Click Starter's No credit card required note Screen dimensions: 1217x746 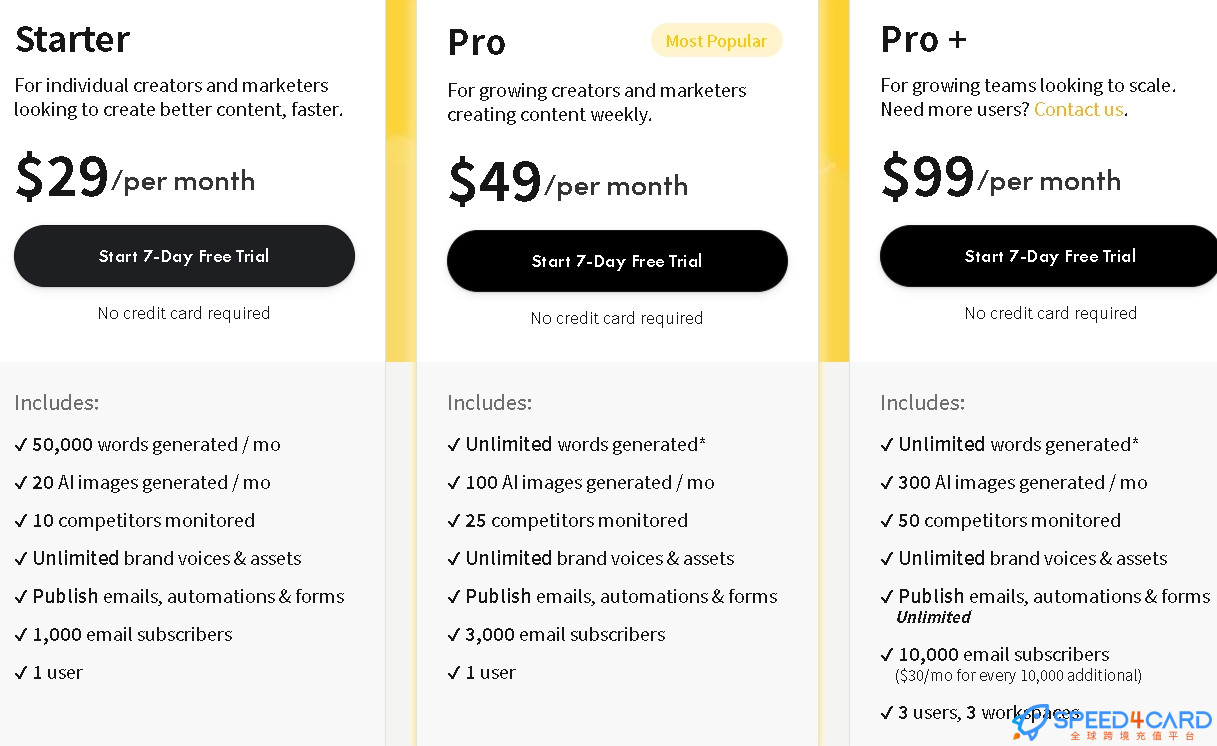184,313
